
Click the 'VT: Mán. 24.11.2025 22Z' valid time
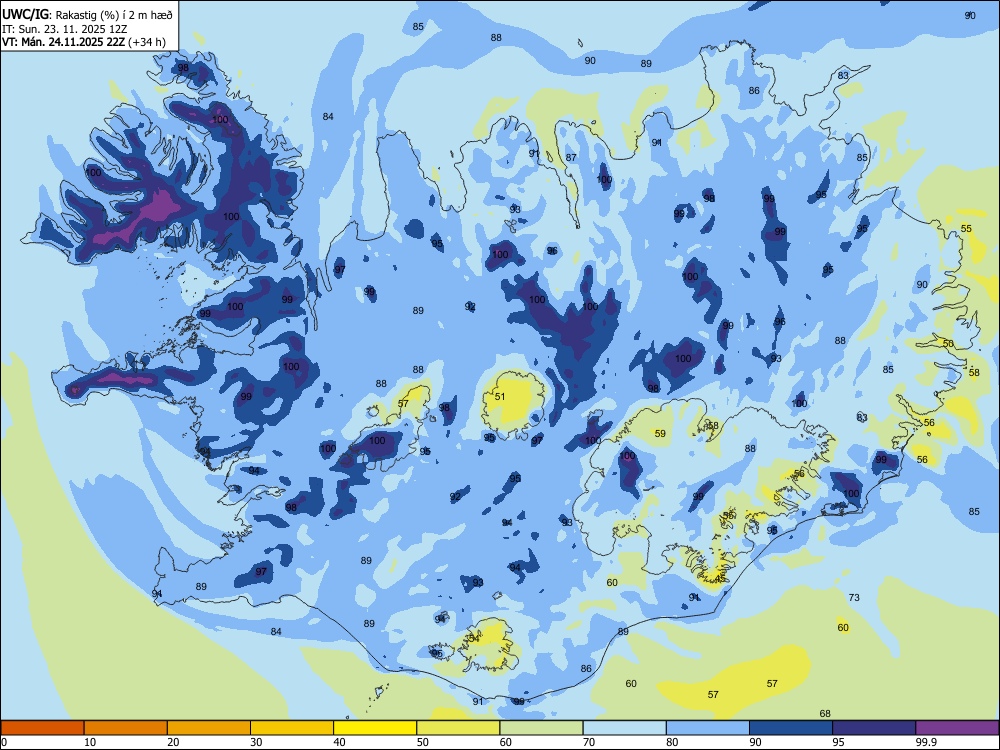pyautogui.click(x=63, y=42)
